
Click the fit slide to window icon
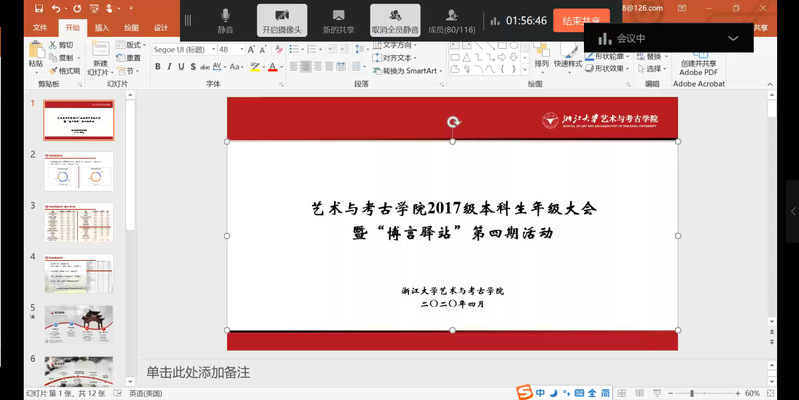click(x=770, y=393)
